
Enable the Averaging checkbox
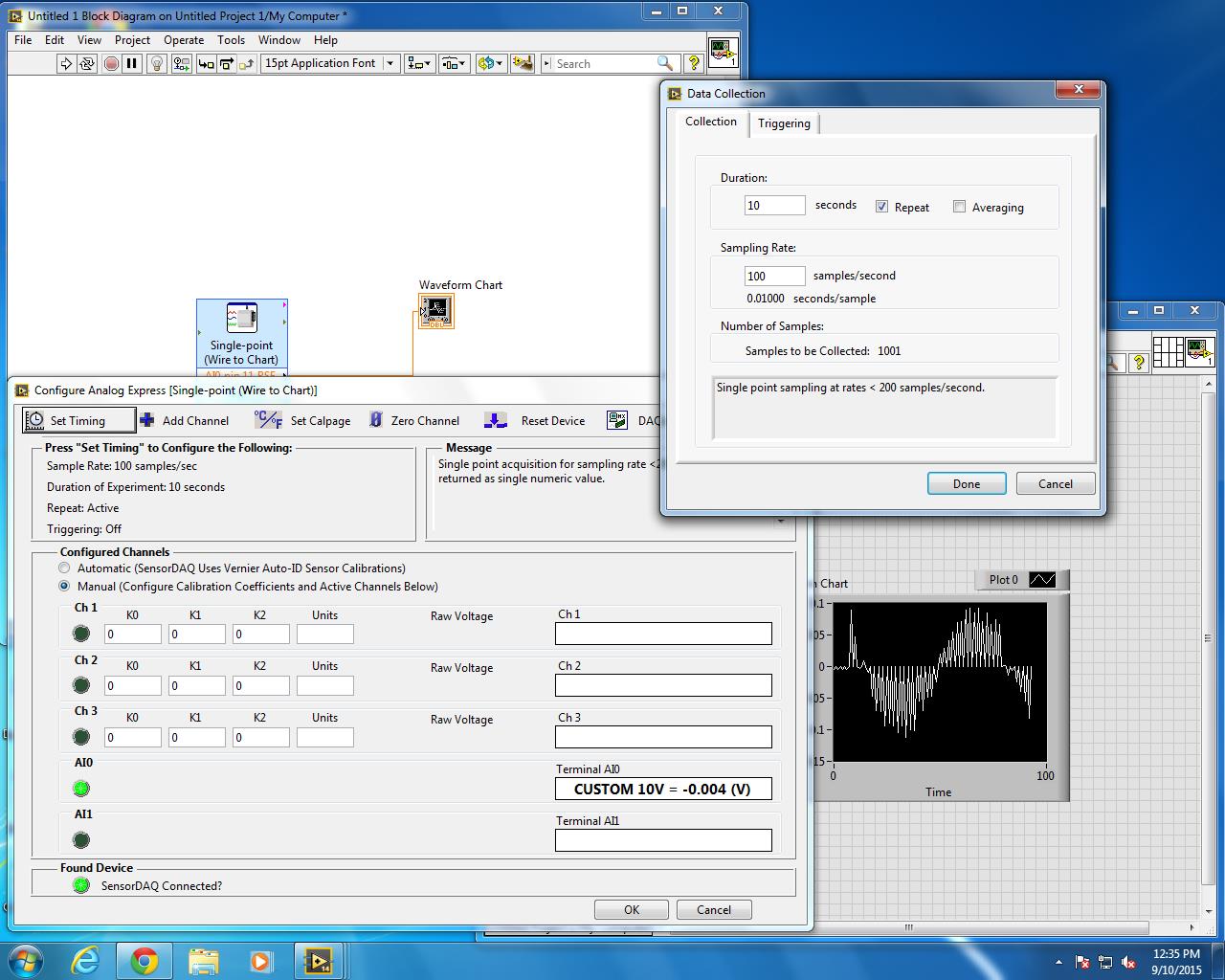pyautogui.click(x=959, y=207)
